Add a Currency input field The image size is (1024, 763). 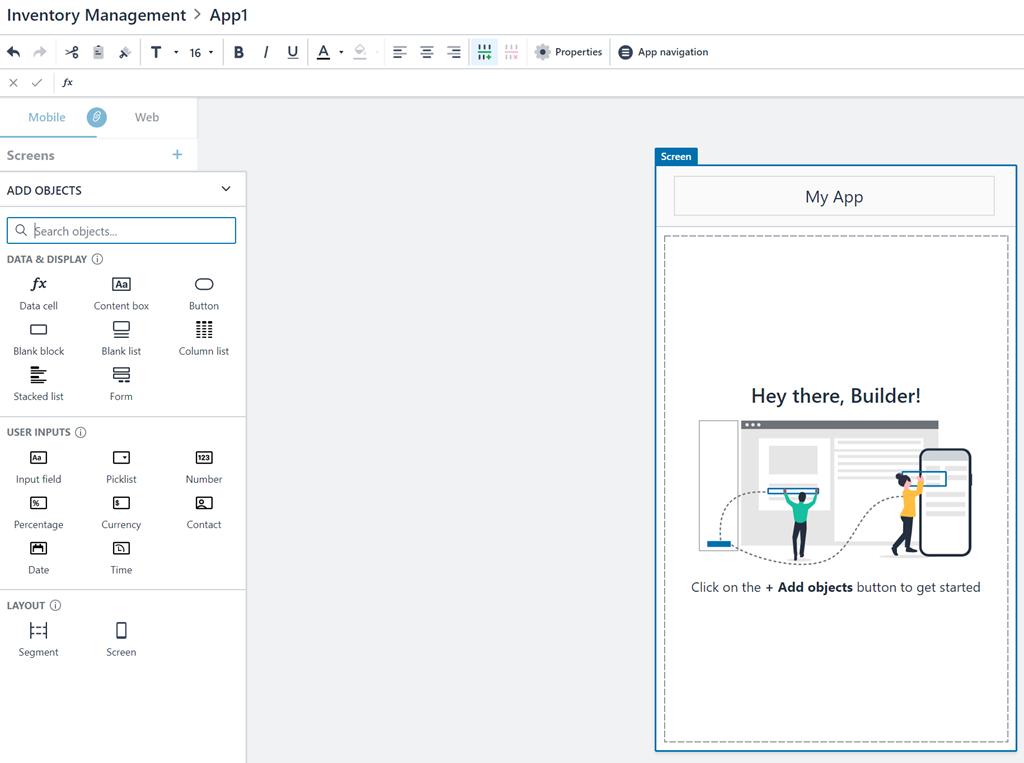[121, 511]
